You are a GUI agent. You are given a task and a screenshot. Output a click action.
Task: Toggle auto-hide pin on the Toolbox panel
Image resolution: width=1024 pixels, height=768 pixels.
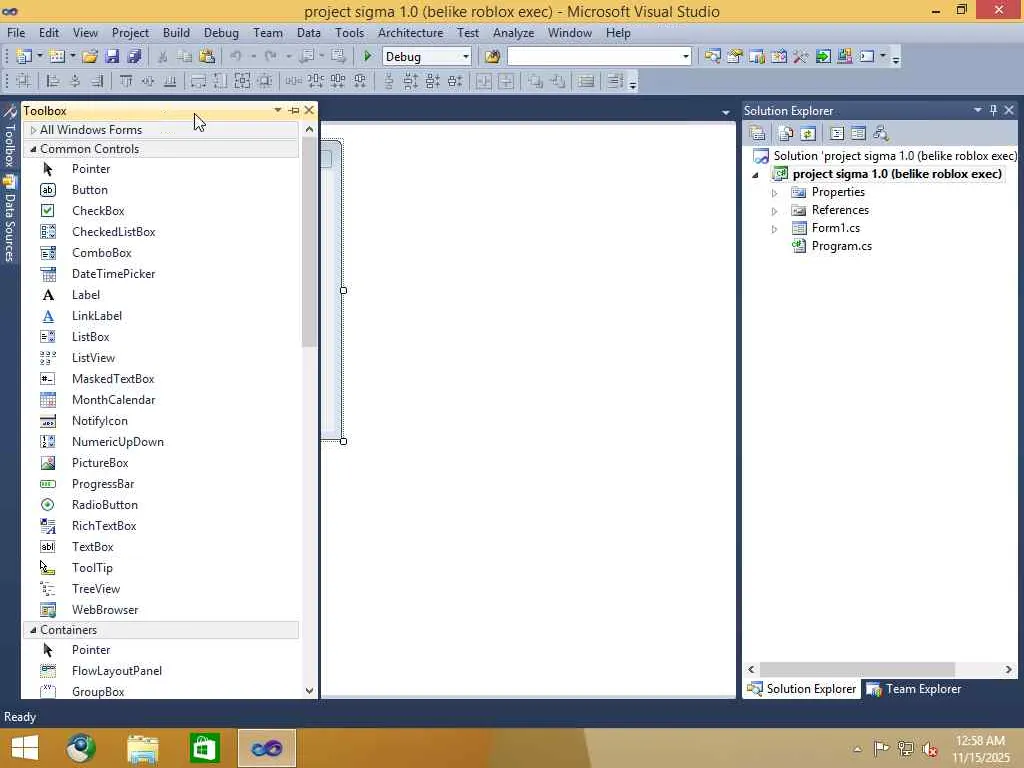click(294, 110)
